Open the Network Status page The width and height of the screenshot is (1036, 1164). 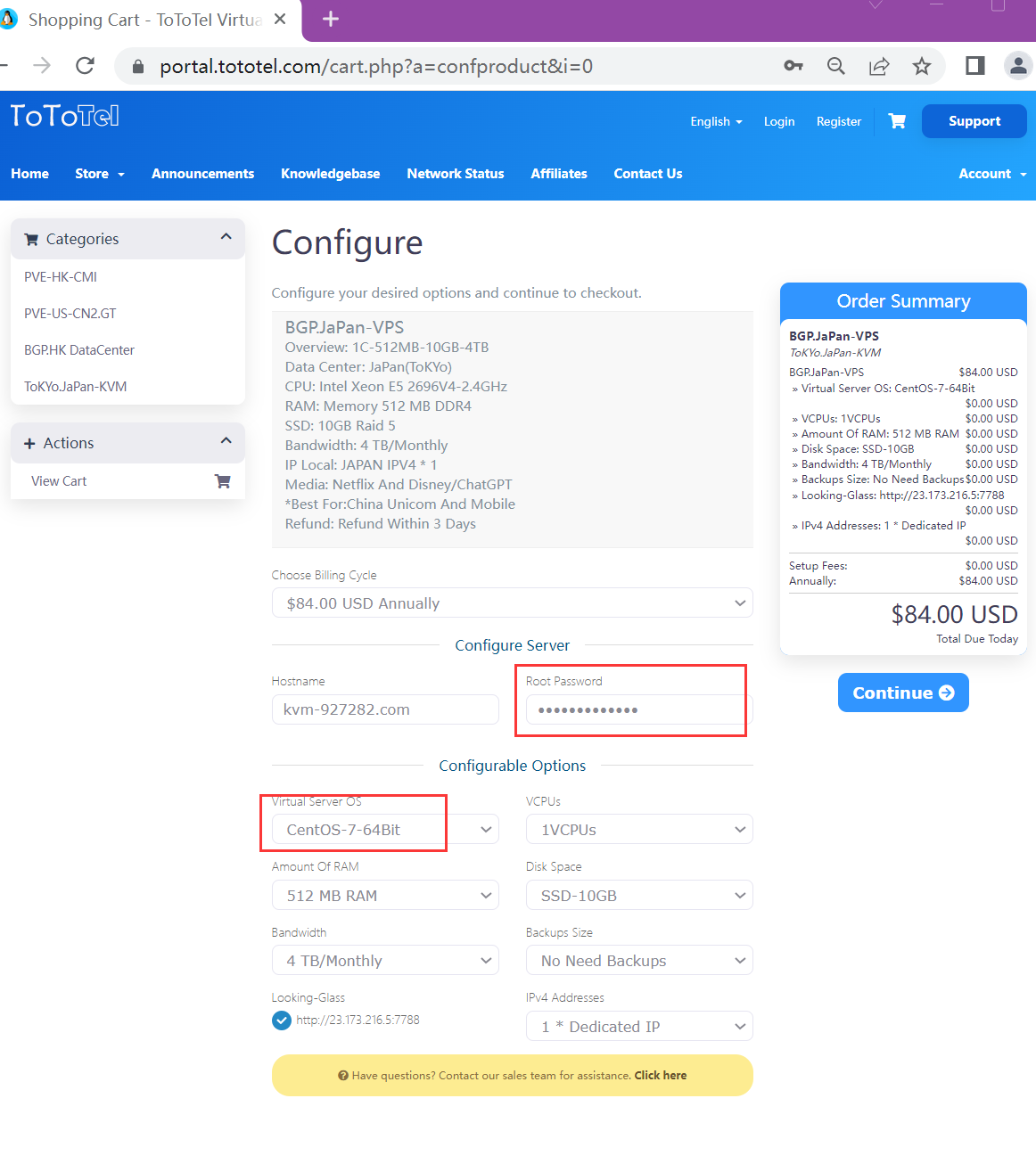point(456,174)
